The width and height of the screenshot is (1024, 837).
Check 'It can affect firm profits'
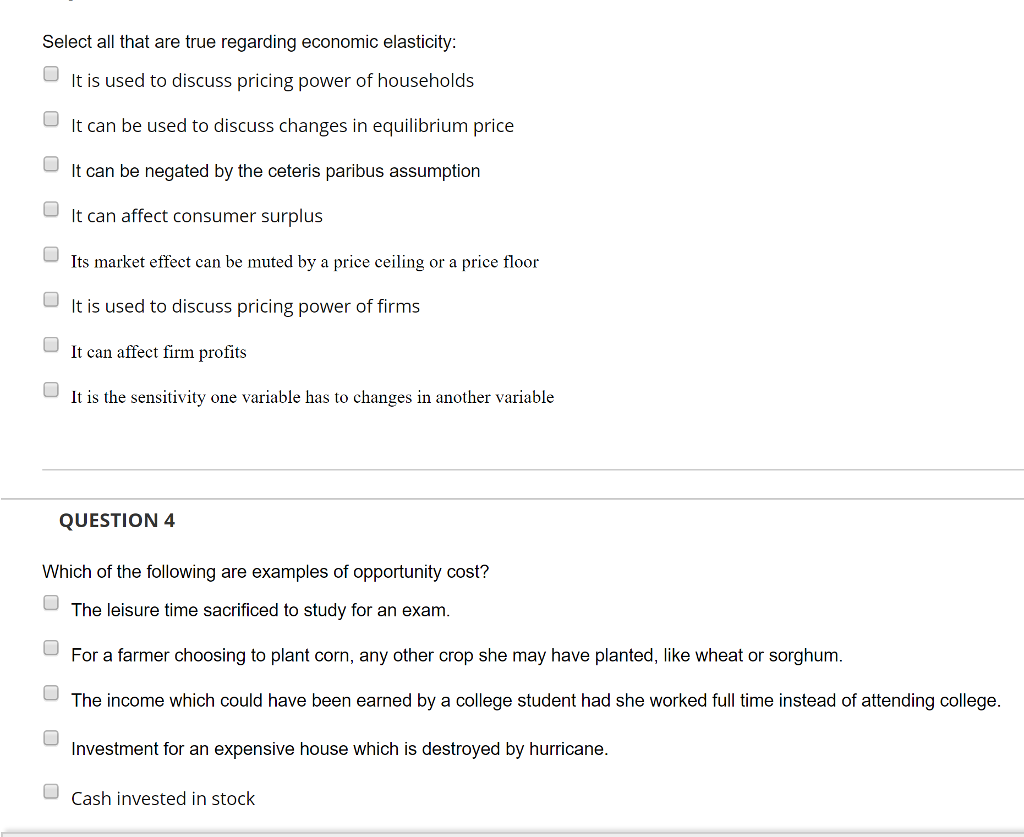[50, 344]
